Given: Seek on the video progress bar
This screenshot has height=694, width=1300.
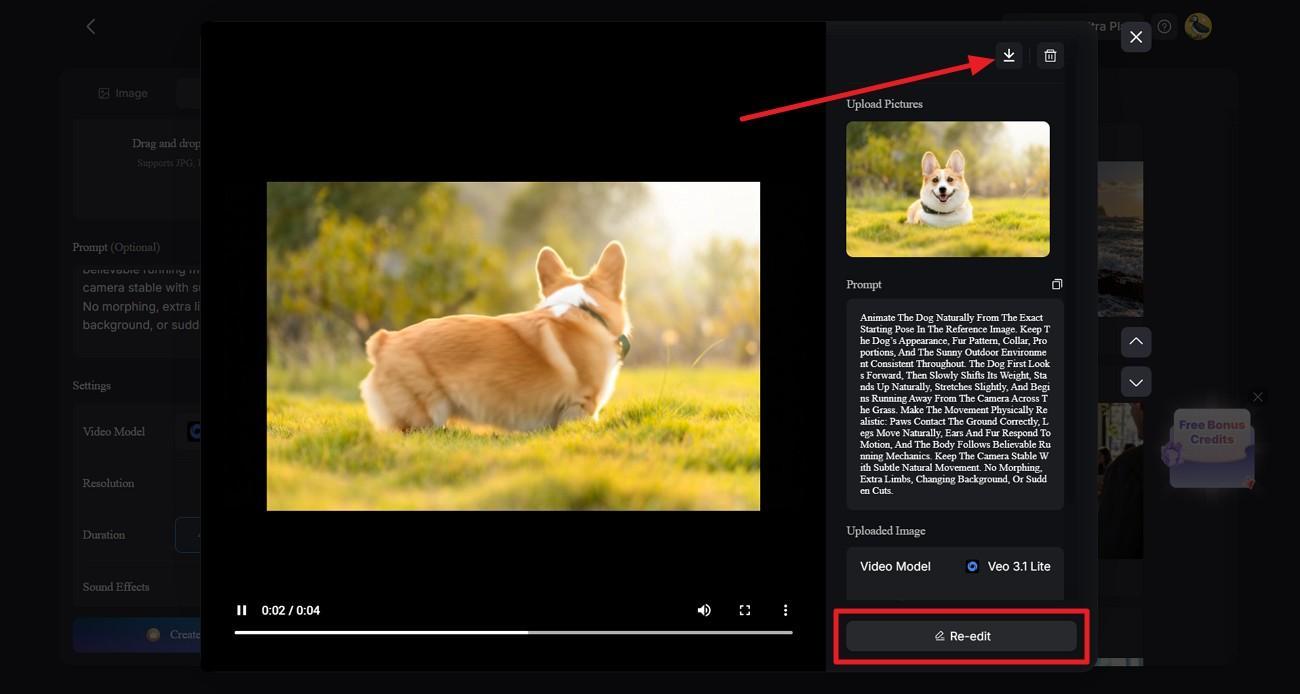Looking at the screenshot, I should point(513,632).
